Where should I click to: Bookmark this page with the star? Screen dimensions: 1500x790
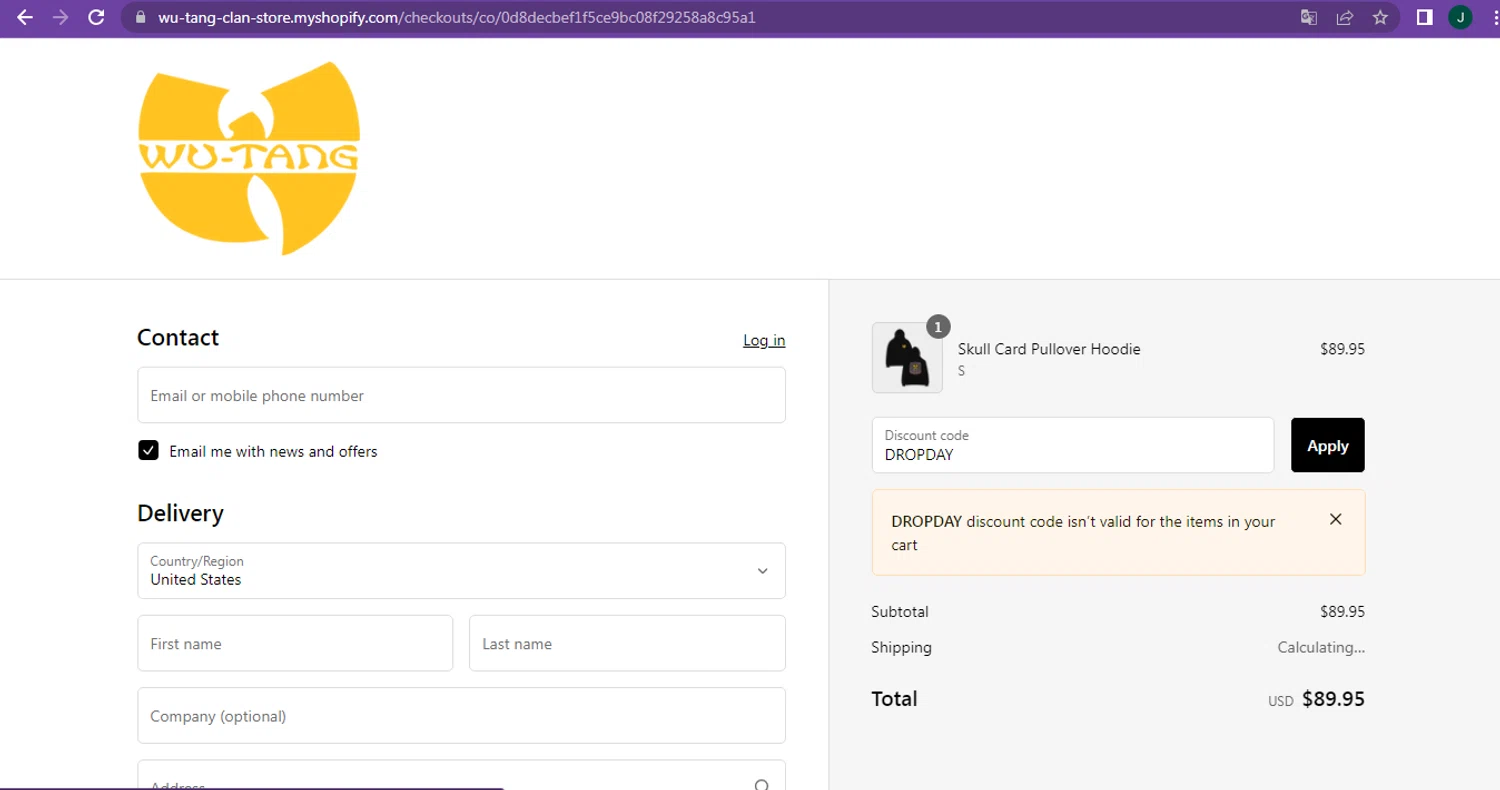point(1380,17)
